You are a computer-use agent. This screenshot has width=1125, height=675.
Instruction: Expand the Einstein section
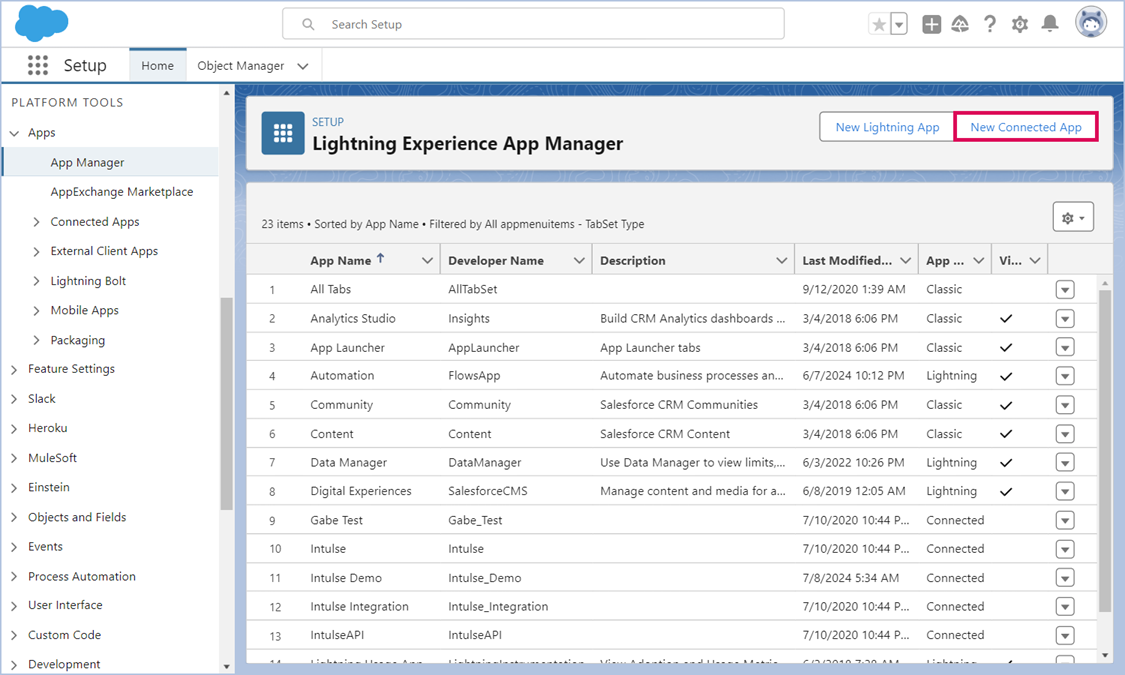point(14,488)
